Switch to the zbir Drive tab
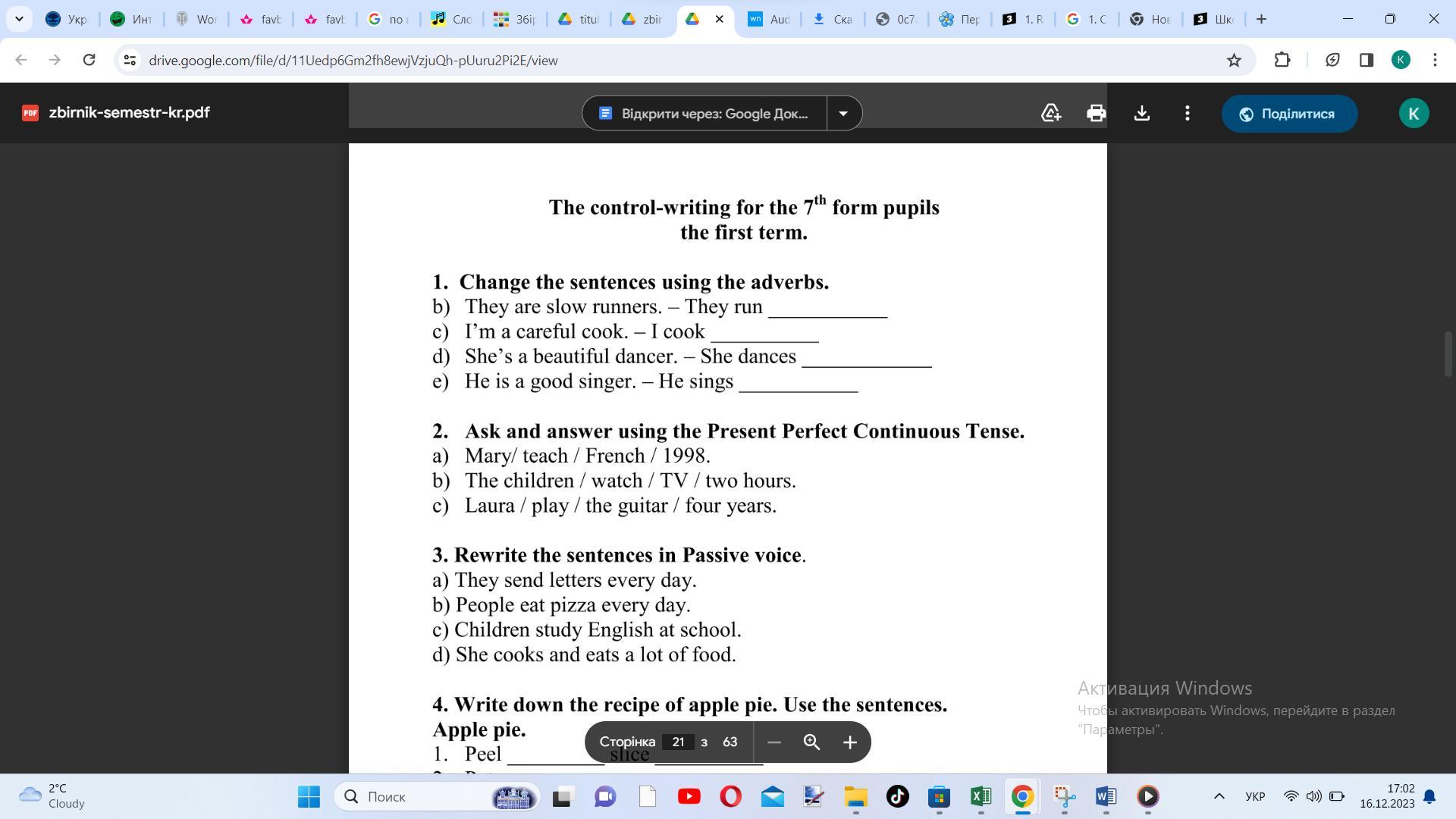Viewport: 1456px width, 819px height. 642,19
